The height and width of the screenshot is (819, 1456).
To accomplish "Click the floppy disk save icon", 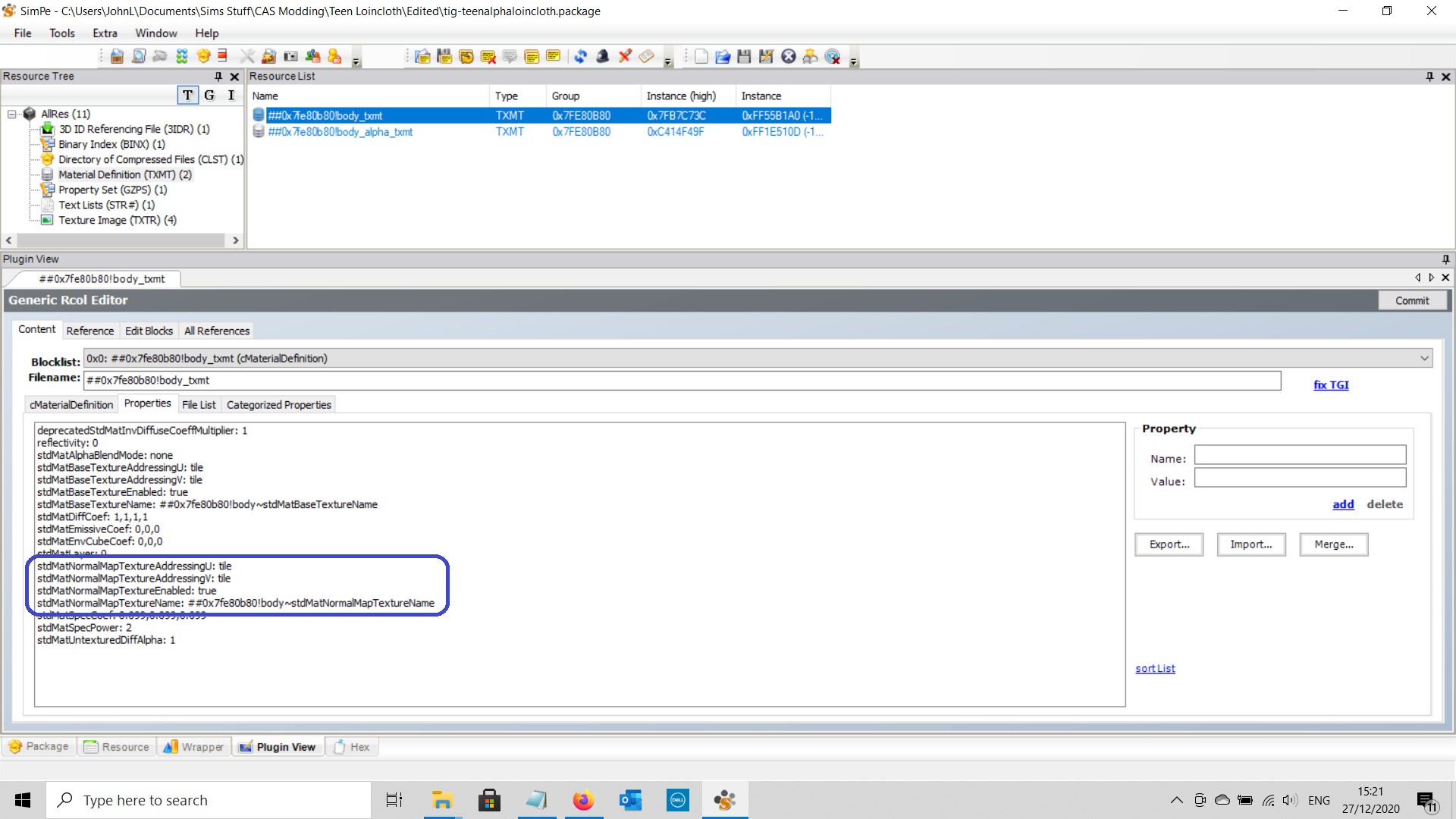I will point(744,56).
